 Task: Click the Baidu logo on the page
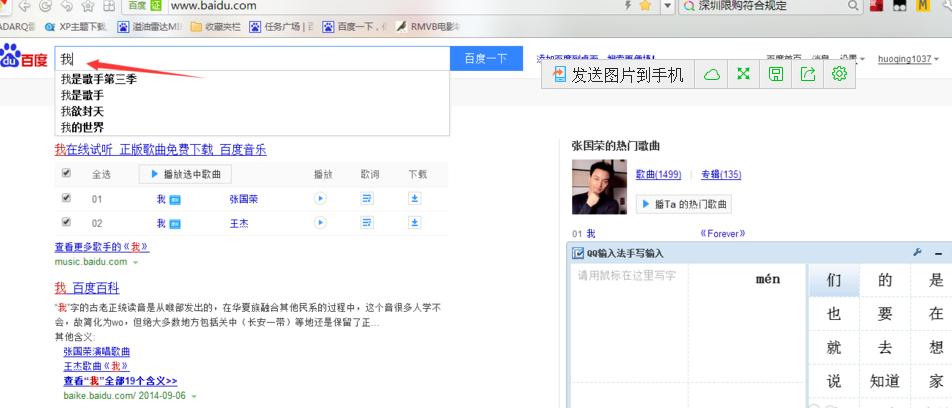click(23, 56)
